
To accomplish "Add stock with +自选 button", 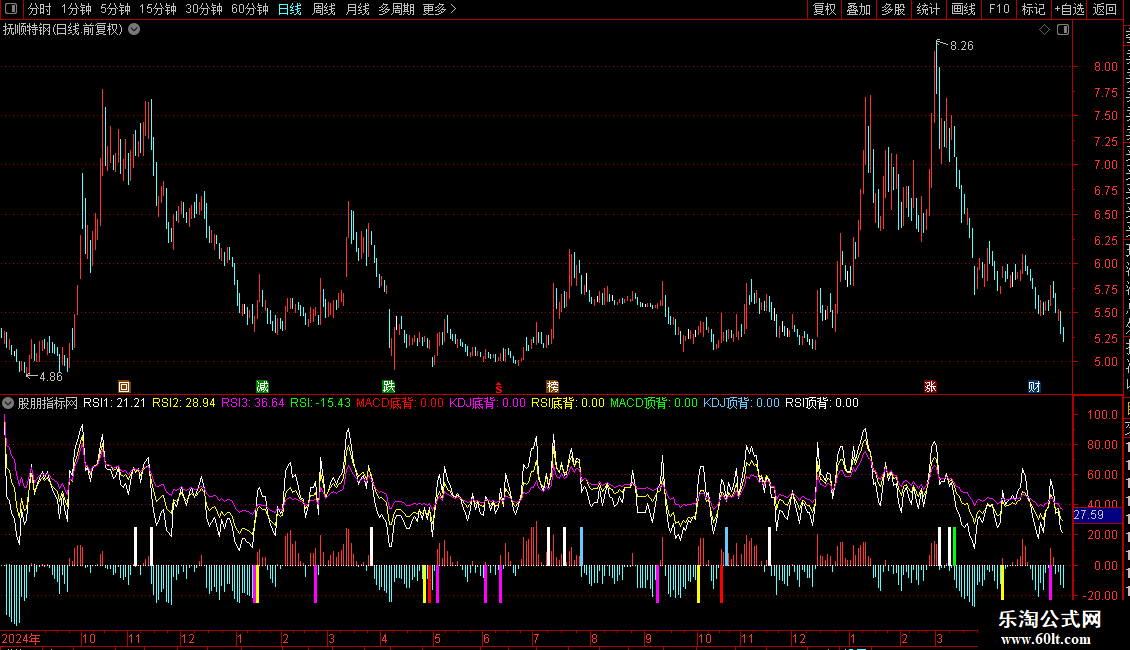I will 1069,9.
